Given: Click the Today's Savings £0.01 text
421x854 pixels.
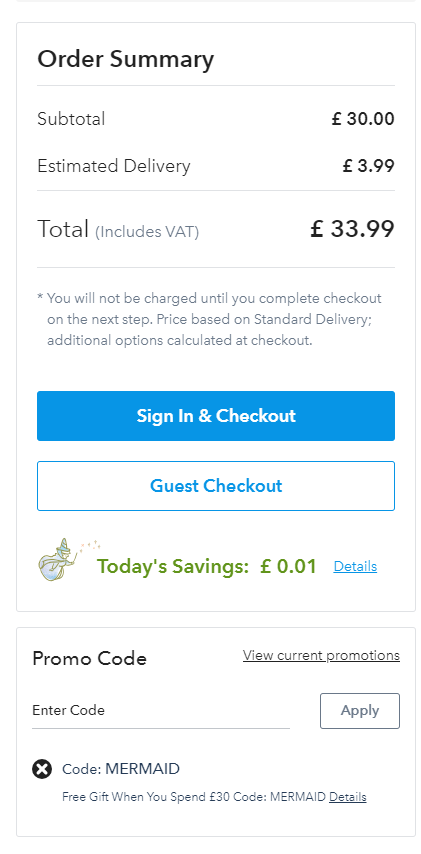Looking at the screenshot, I should [207, 566].
